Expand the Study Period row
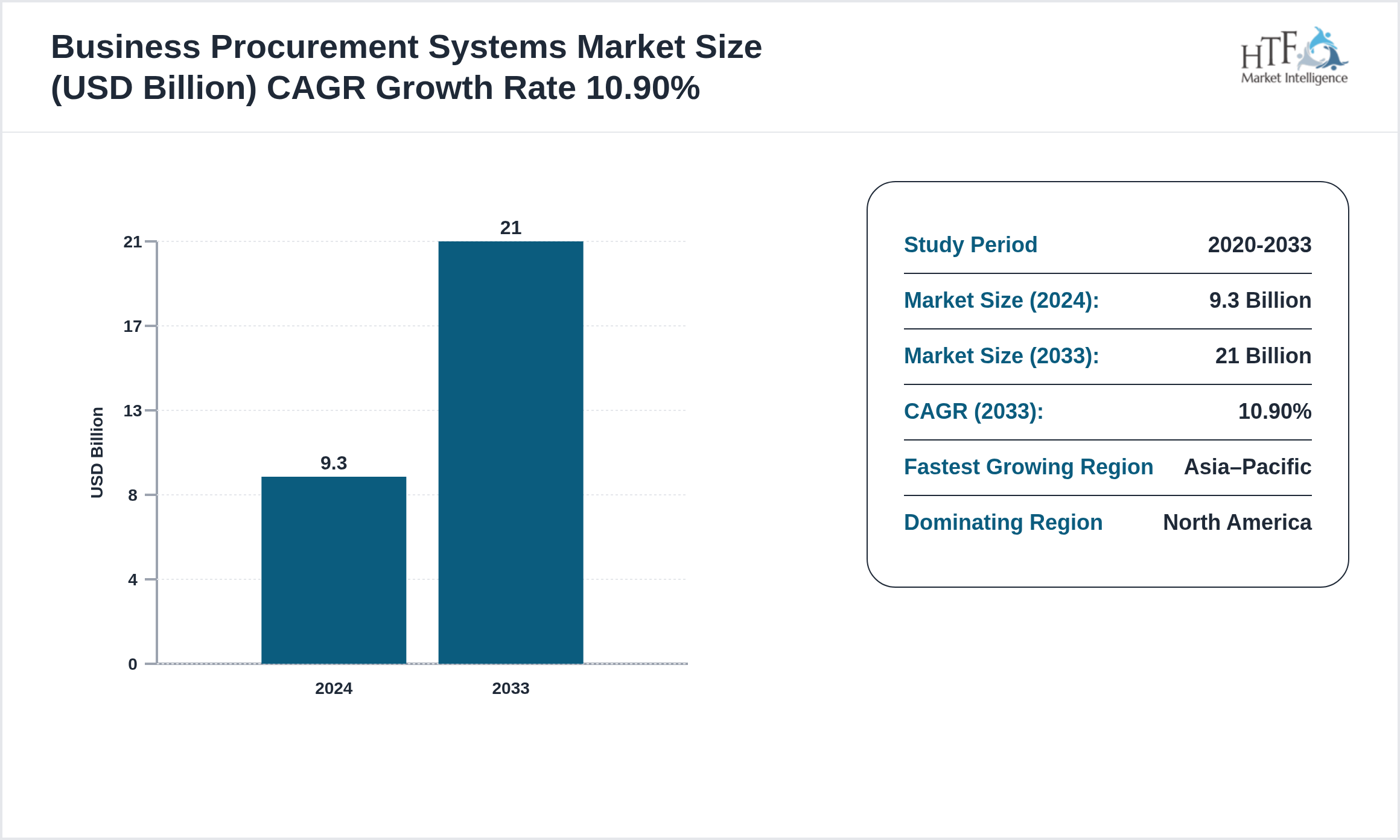 970,245
